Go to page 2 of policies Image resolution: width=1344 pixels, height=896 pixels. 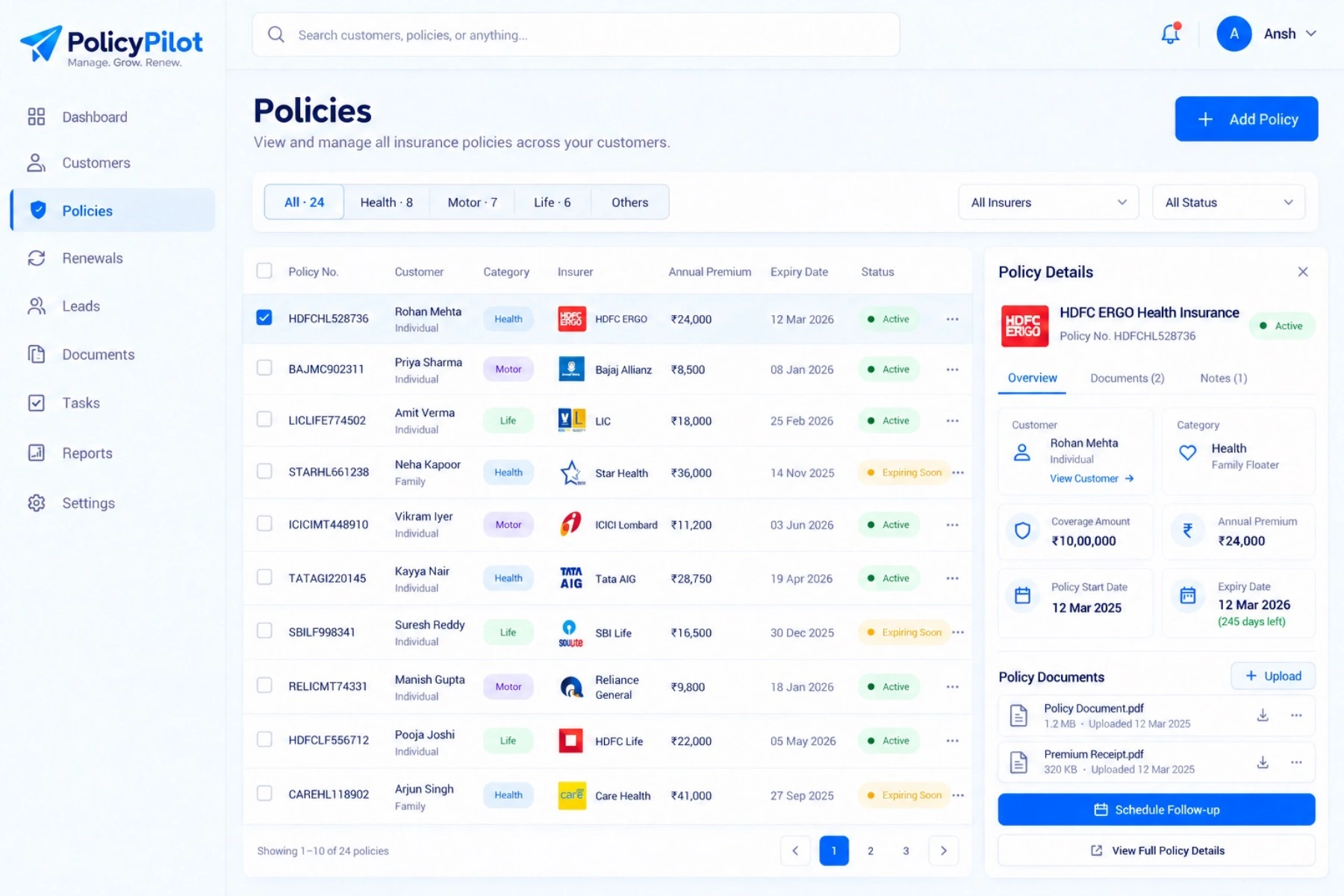pos(870,850)
